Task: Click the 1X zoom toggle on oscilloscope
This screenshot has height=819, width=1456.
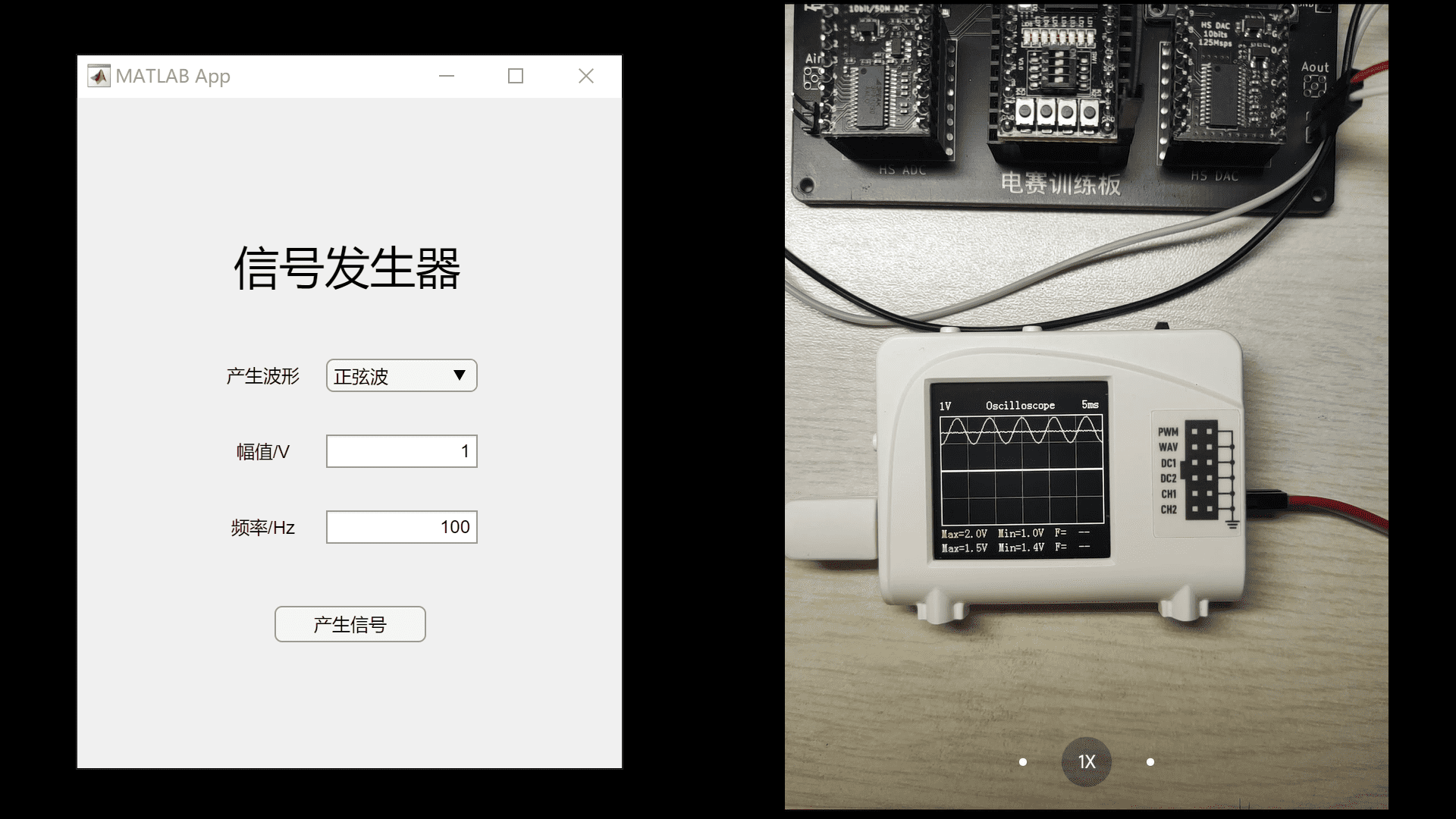Action: (x=1087, y=761)
